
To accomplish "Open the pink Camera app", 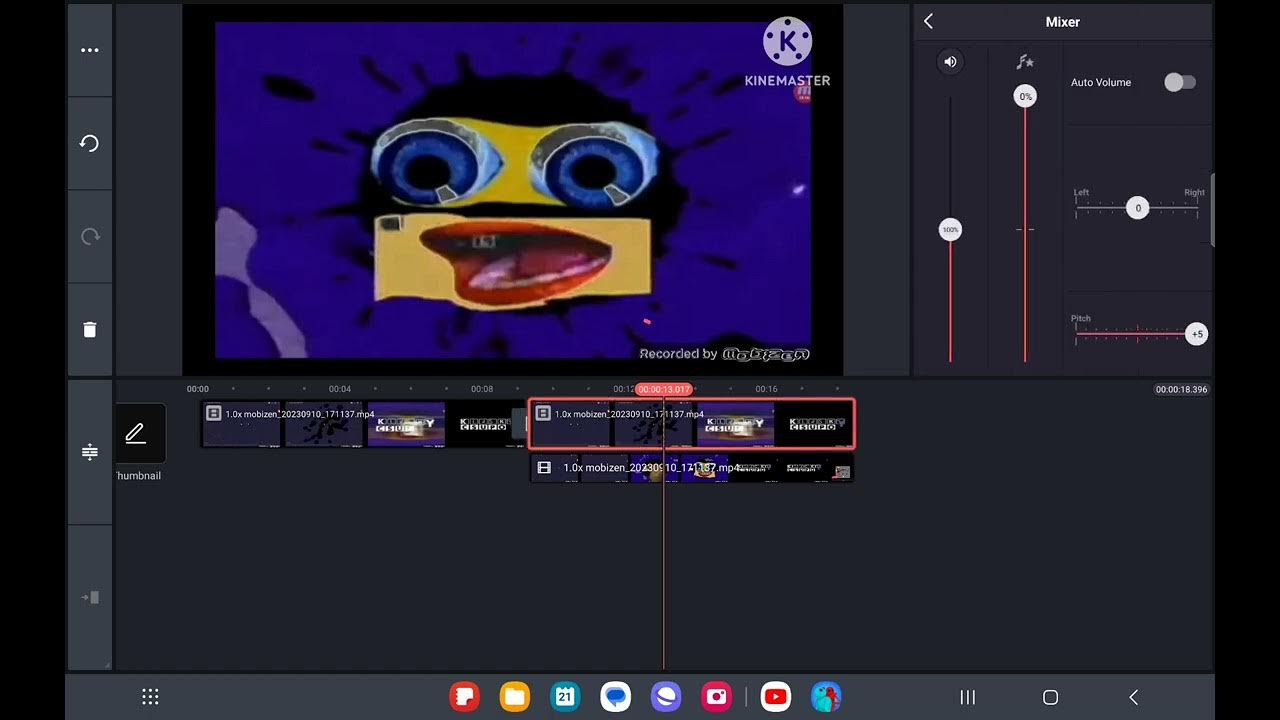I will 716,697.
